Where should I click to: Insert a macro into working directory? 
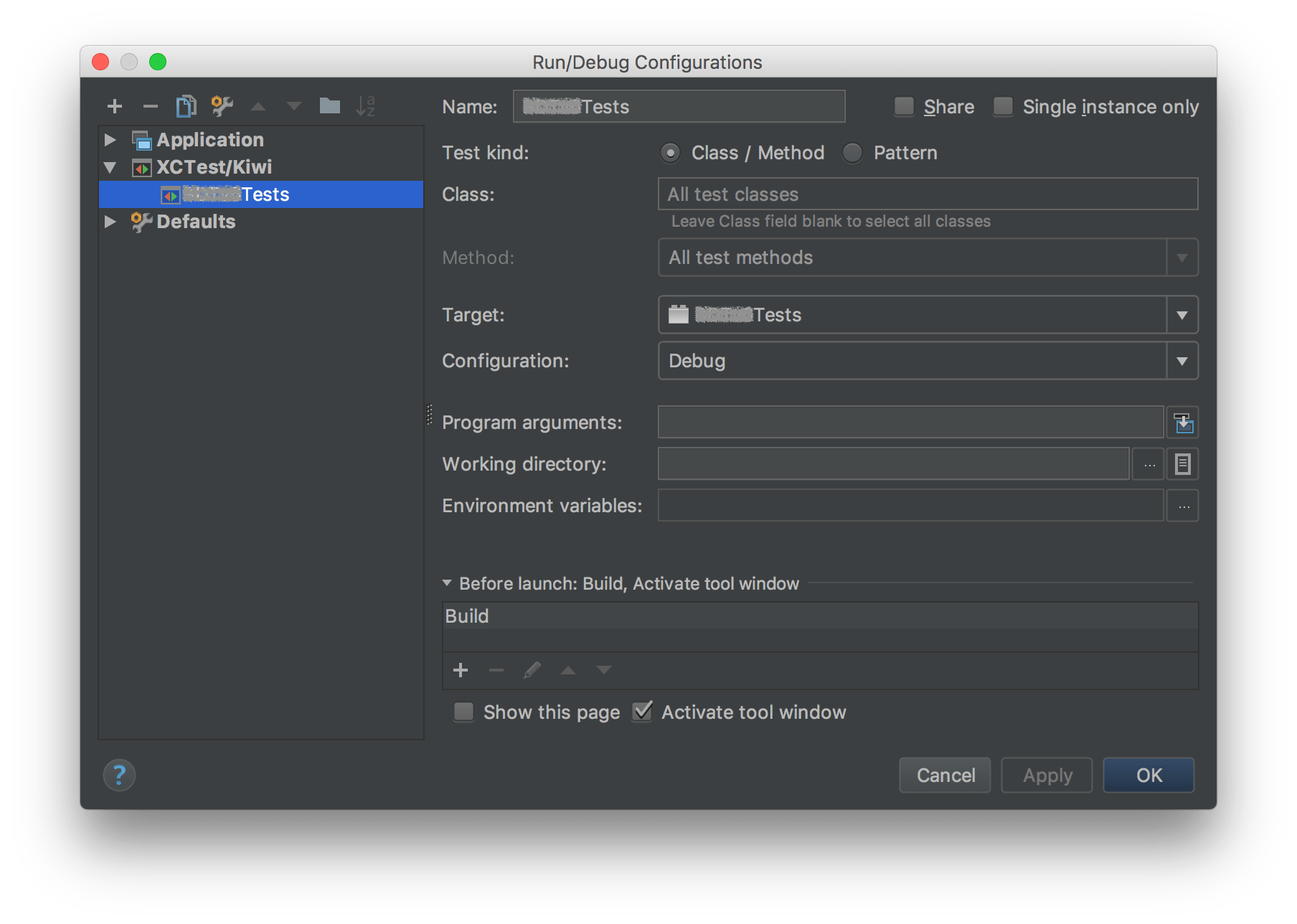tap(1182, 463)
